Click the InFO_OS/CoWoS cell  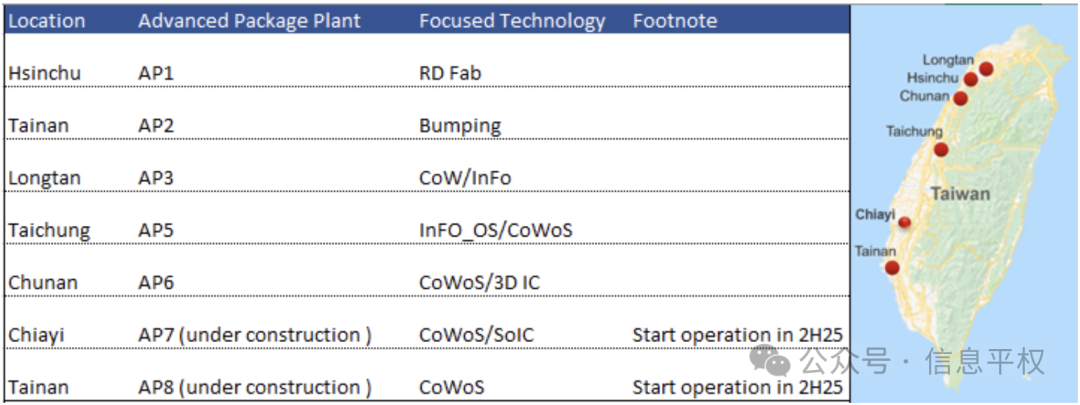click(x=495, y=231)
